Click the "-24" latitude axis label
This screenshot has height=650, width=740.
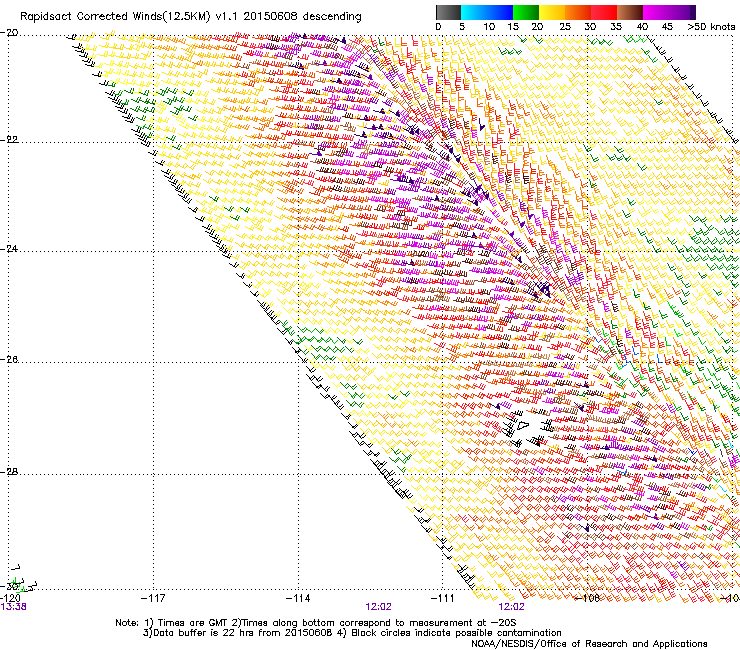(x=9, y=249)
